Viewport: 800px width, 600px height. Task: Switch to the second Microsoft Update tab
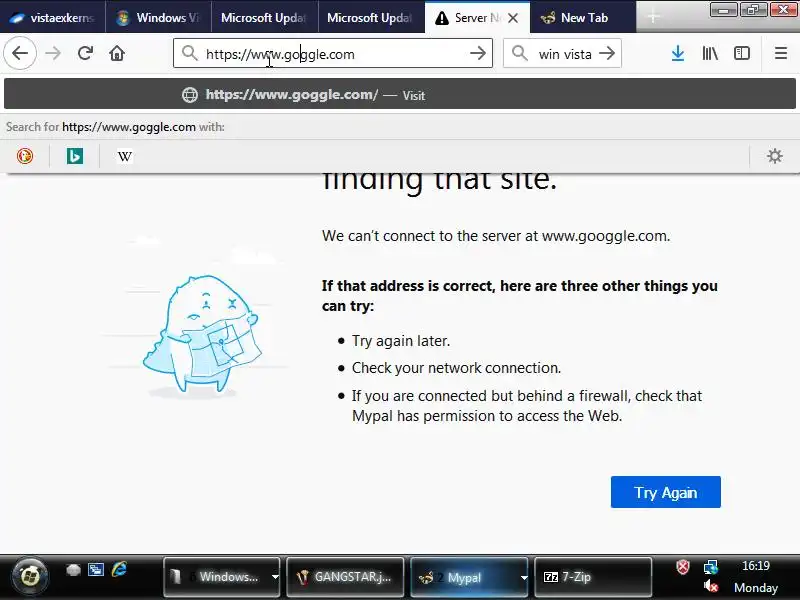[x=371, y=17]
